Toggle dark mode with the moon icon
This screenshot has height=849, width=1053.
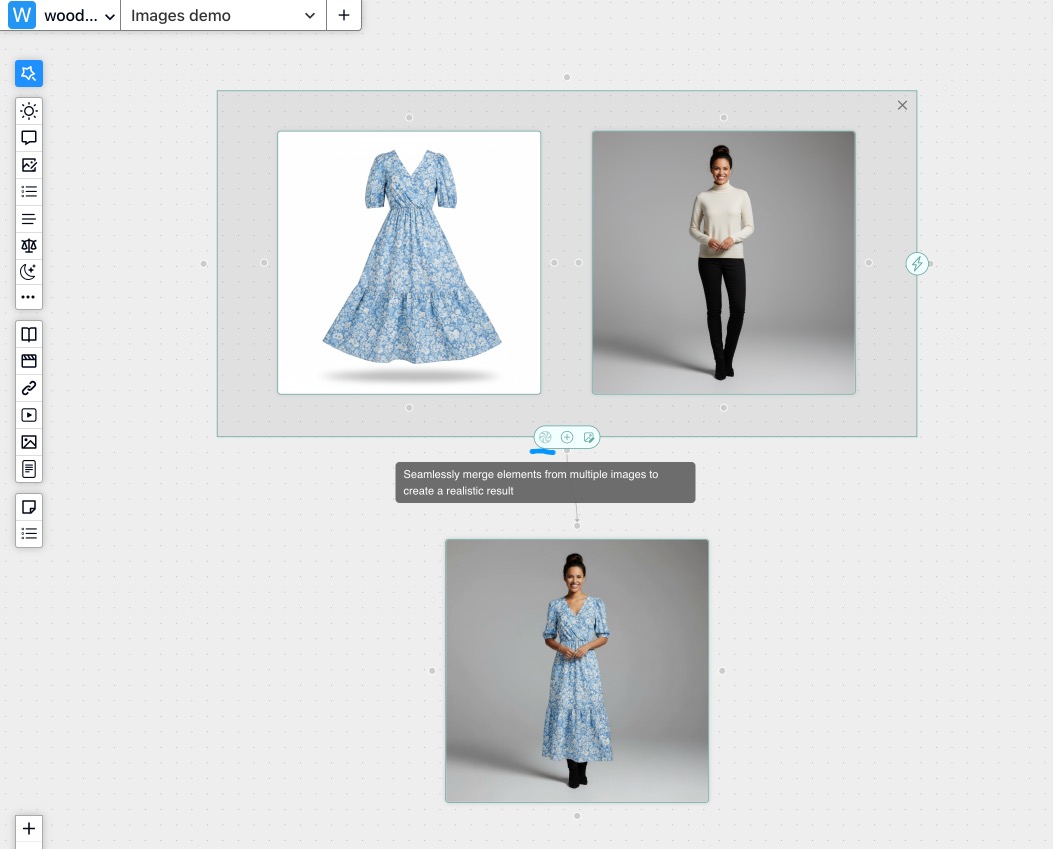click(29, 271)
